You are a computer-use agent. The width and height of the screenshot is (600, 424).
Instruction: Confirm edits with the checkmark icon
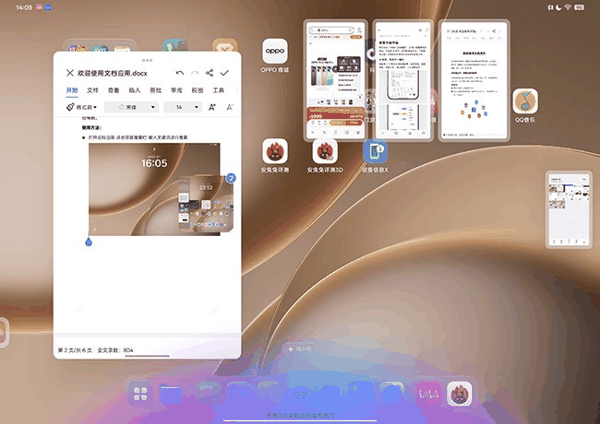225,73
